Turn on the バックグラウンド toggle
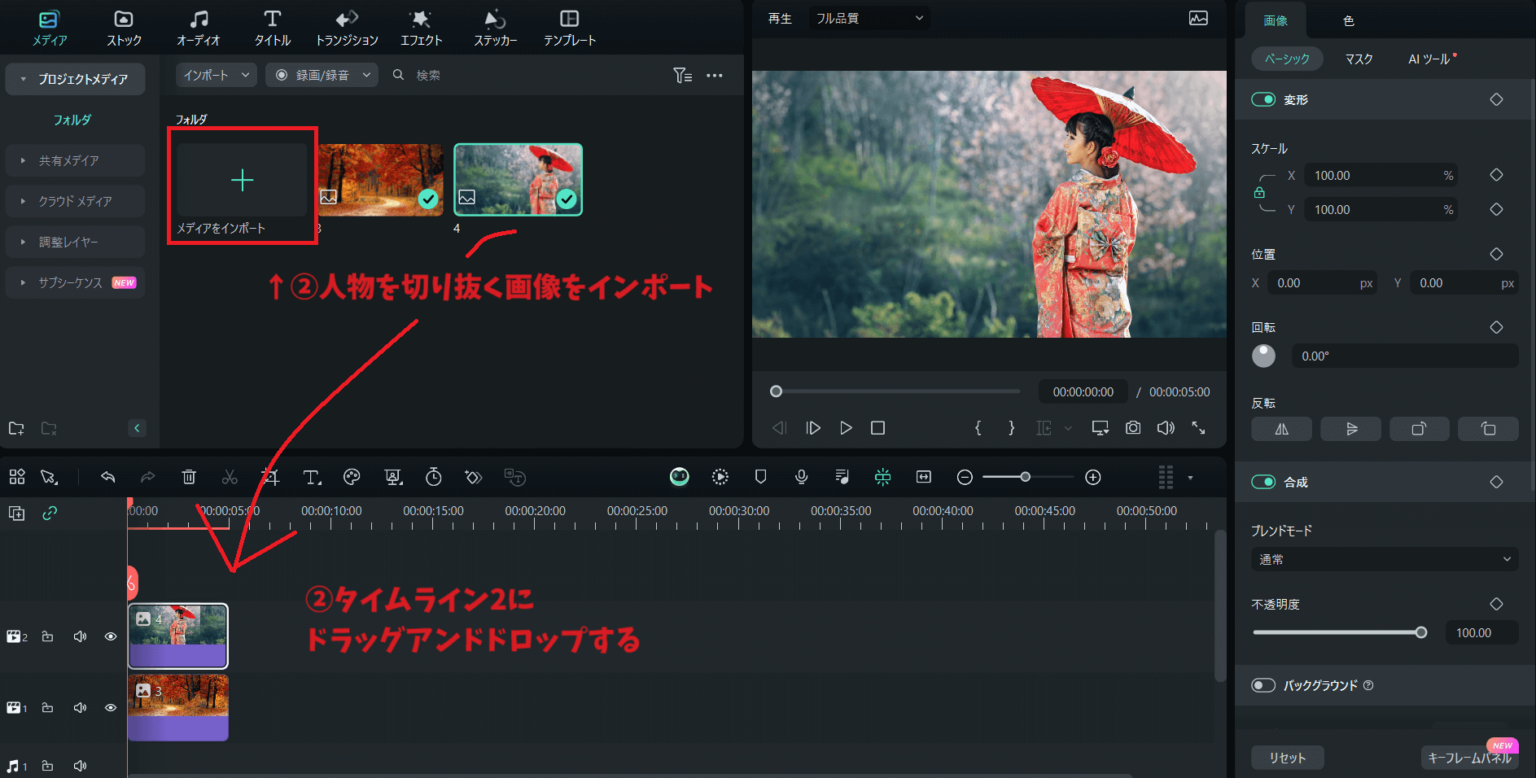Screen dimensions: 1536x778 [1263, 685]
